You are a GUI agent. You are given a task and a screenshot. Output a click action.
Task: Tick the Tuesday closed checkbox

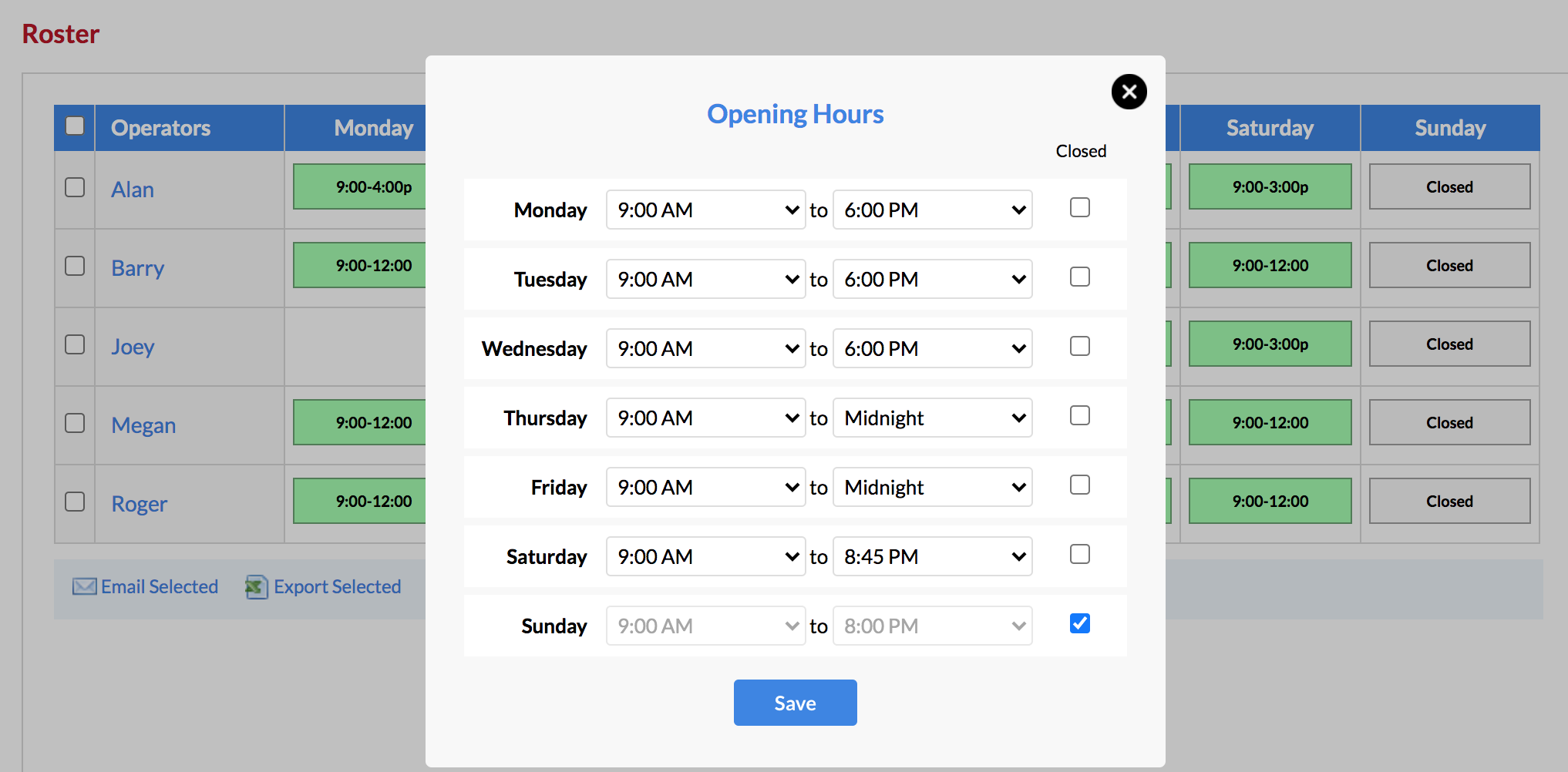(x=1080, y=277)
